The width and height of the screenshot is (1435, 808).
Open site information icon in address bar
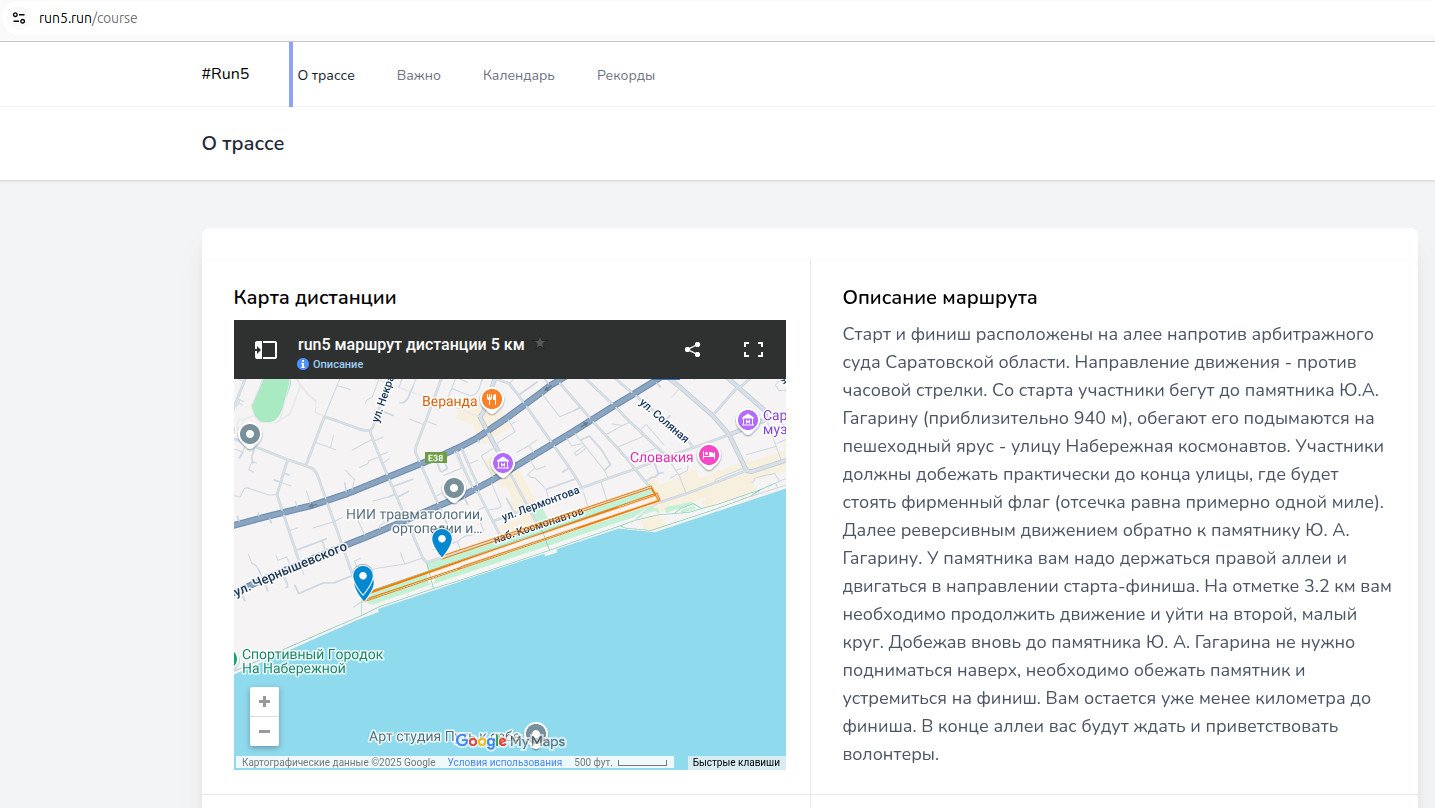point(18,18)
